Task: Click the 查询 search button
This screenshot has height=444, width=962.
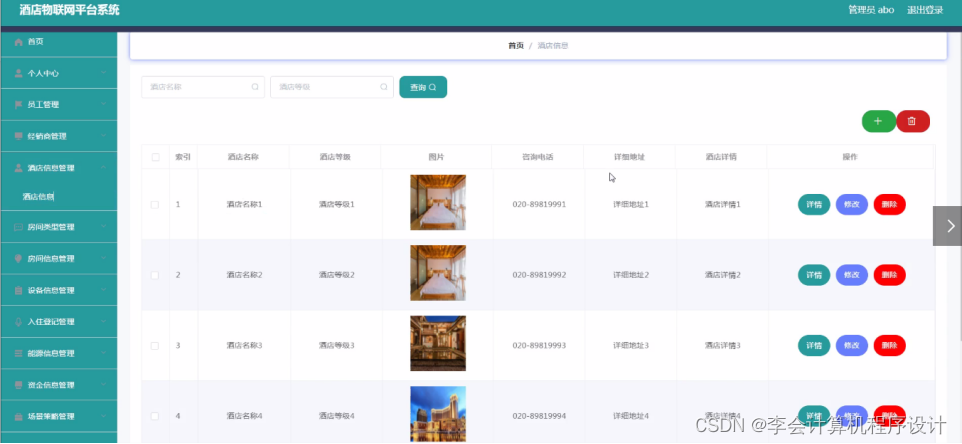Action: pyautogui.click(x=423, y=87)
